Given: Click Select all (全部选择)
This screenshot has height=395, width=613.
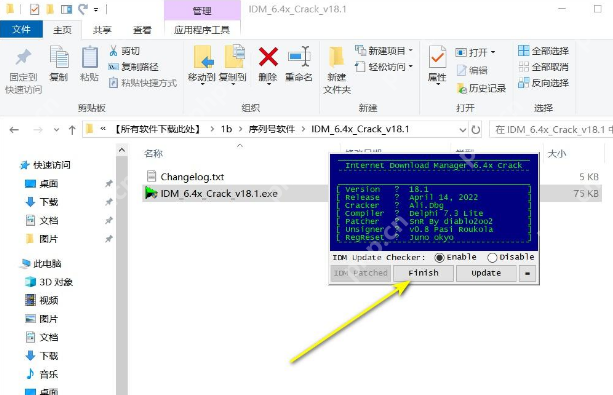Looking at the screenshot, I should click(x=543, y=51).
